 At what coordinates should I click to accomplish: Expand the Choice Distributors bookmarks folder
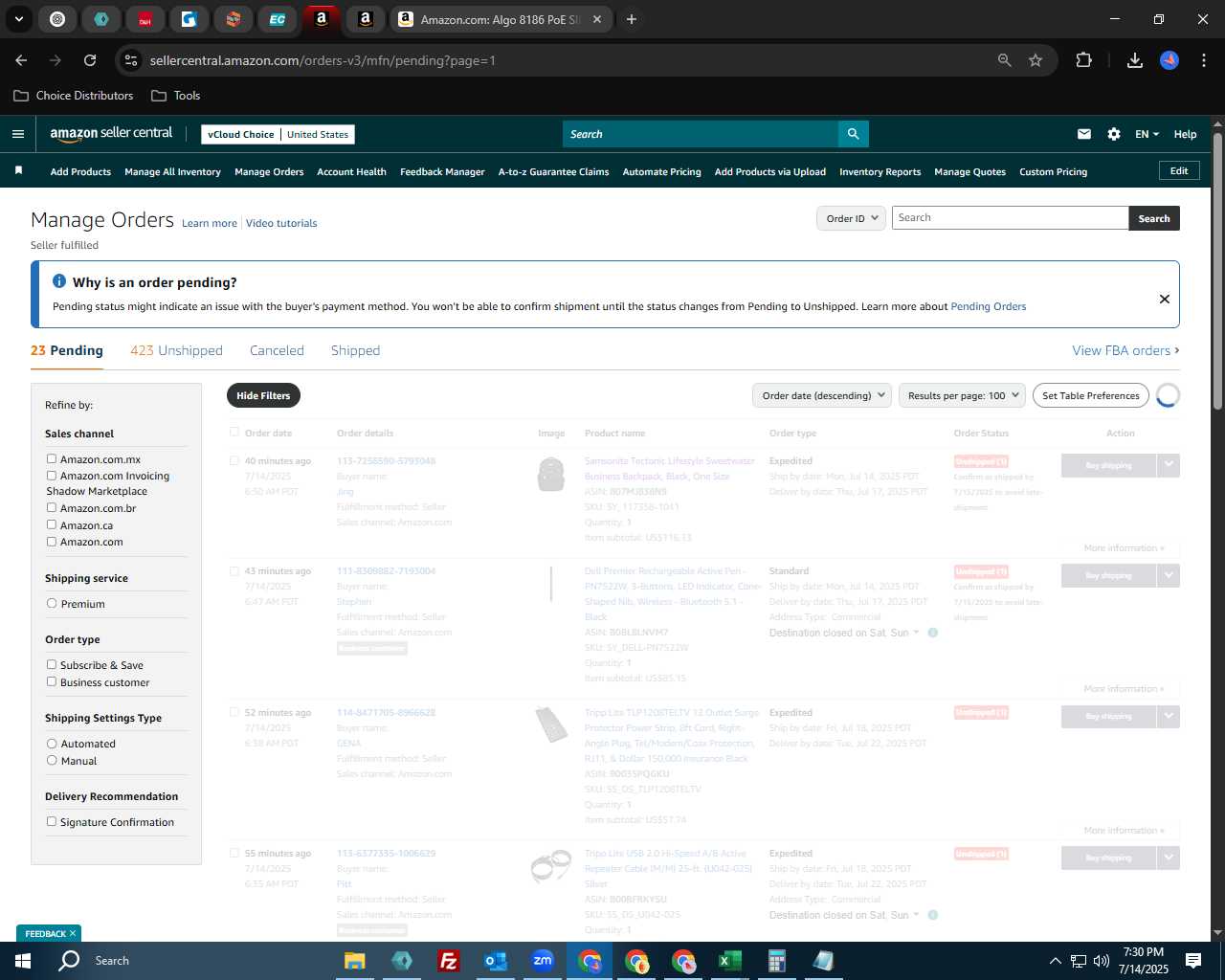pos(74,96)
